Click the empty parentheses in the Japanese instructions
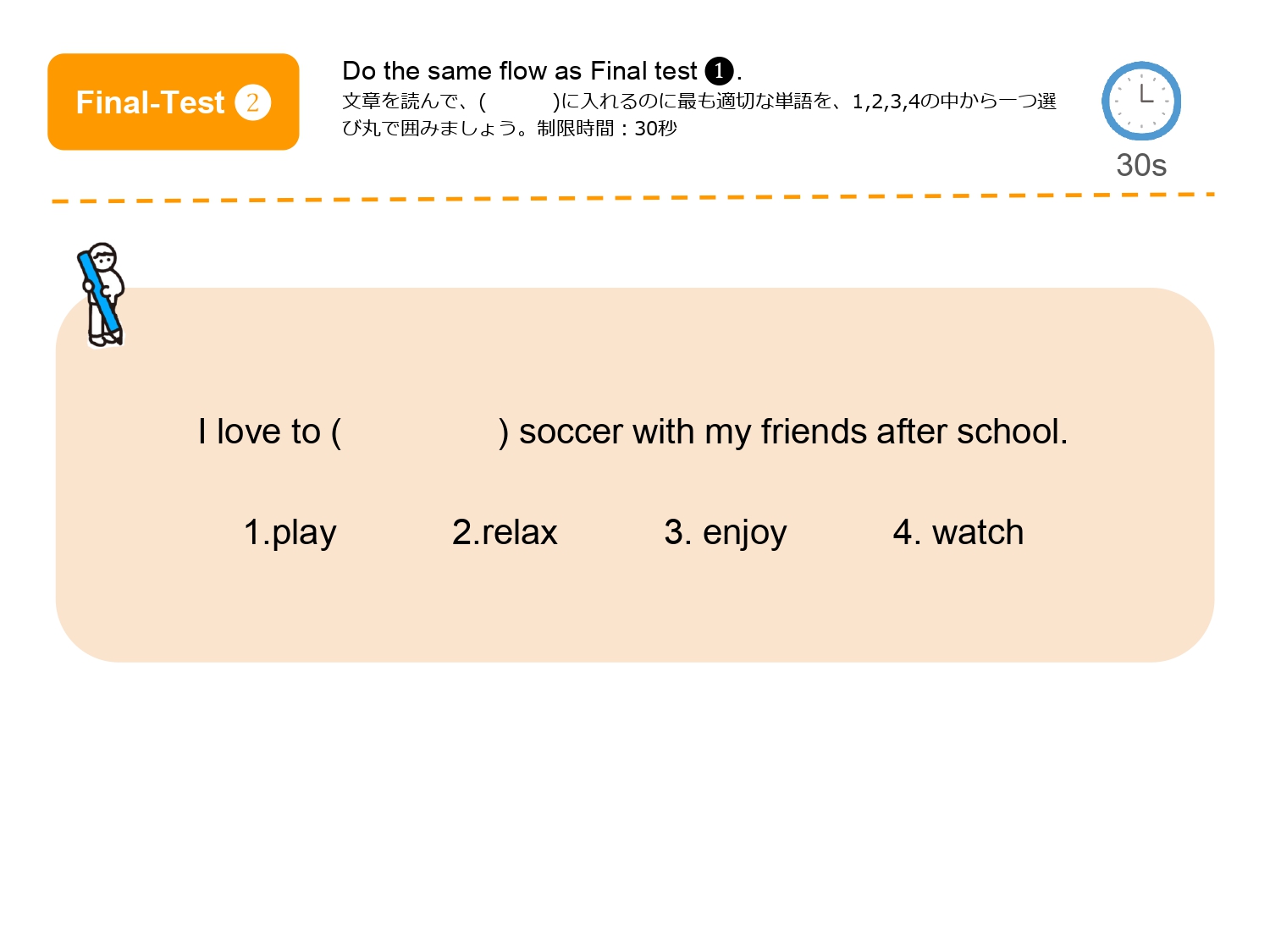 (520, 102)
